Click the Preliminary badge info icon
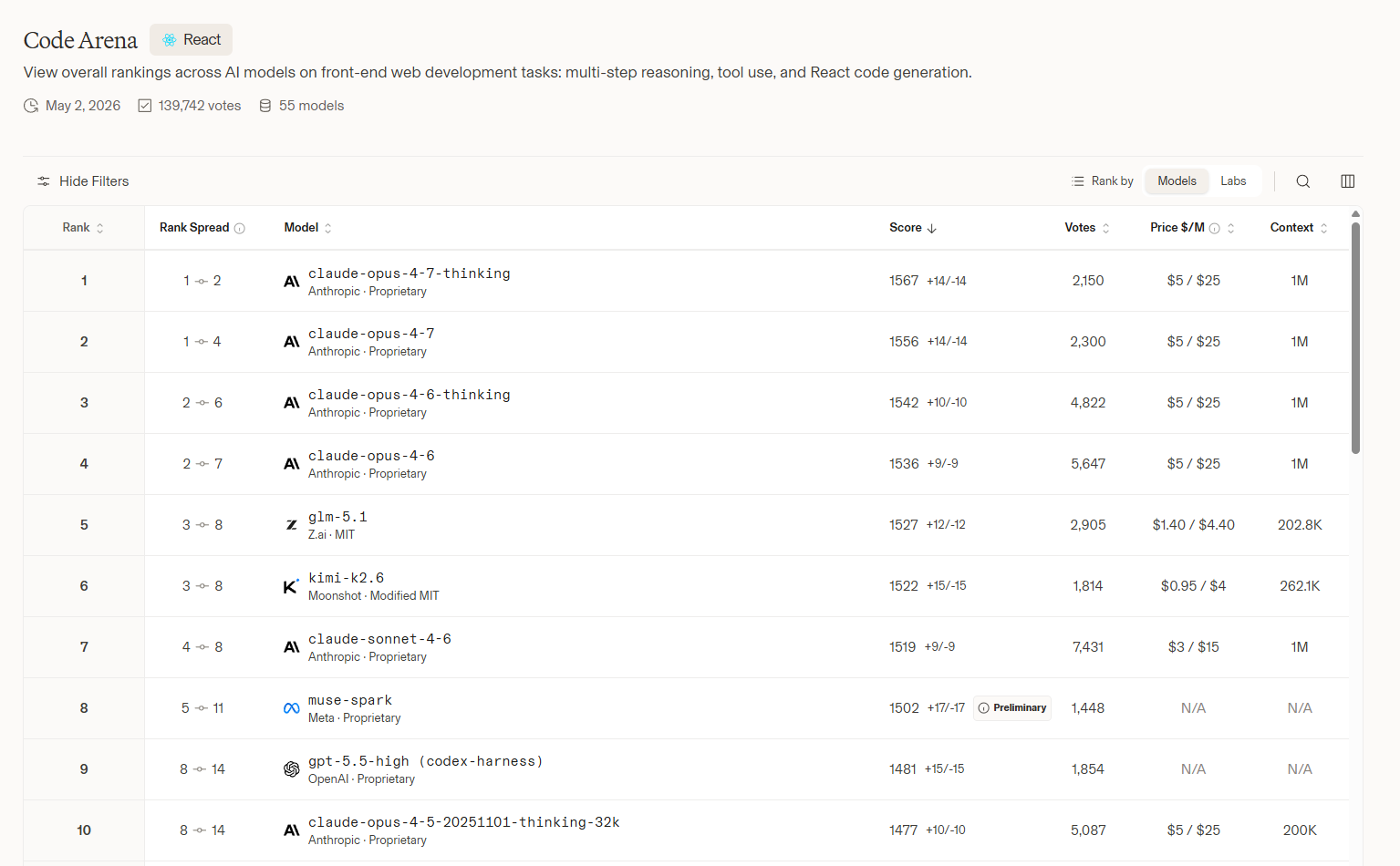The height and width of the screenshot is (866, 1400). 983,708
